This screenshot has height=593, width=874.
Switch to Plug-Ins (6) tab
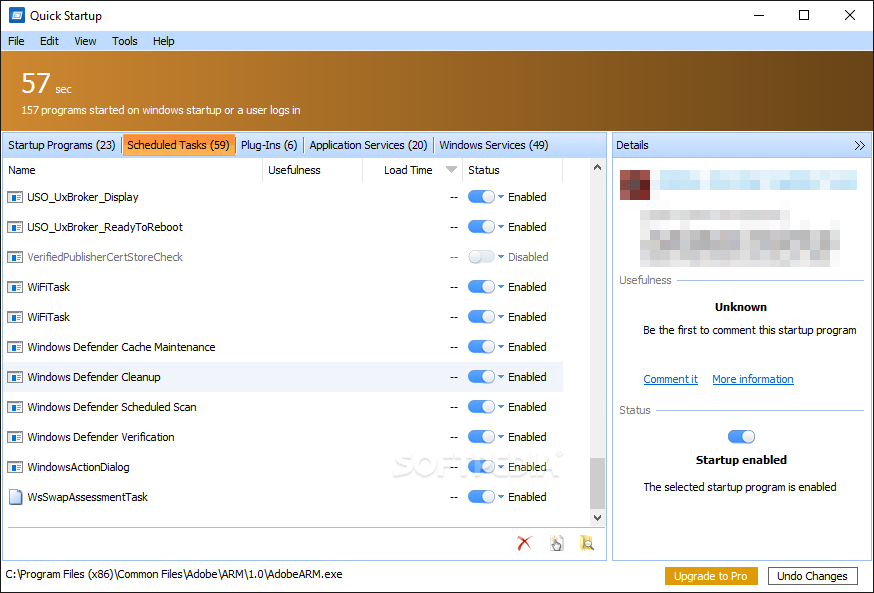269,145
